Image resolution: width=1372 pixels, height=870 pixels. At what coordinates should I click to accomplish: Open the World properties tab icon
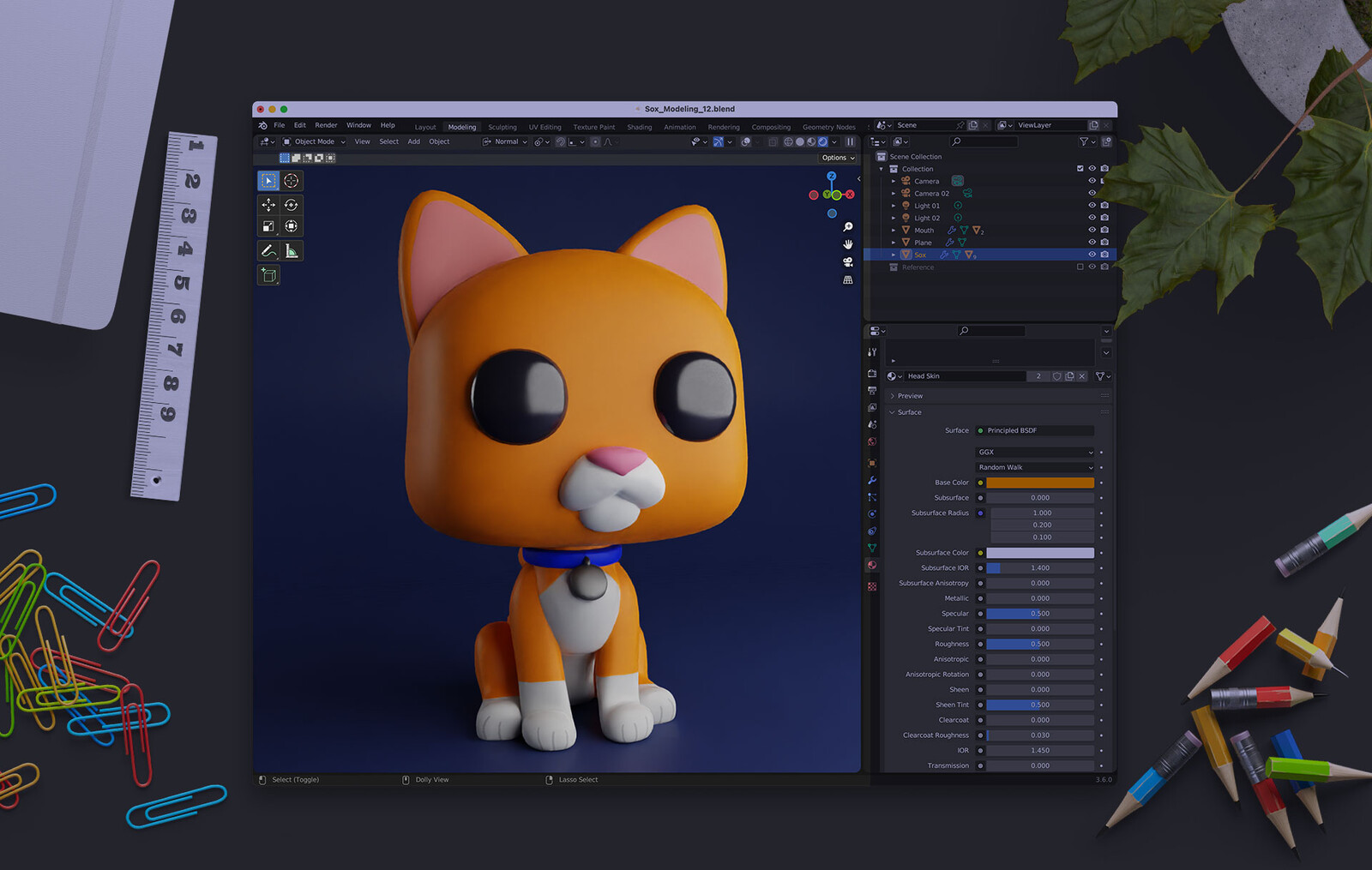(x=872, y=442)
